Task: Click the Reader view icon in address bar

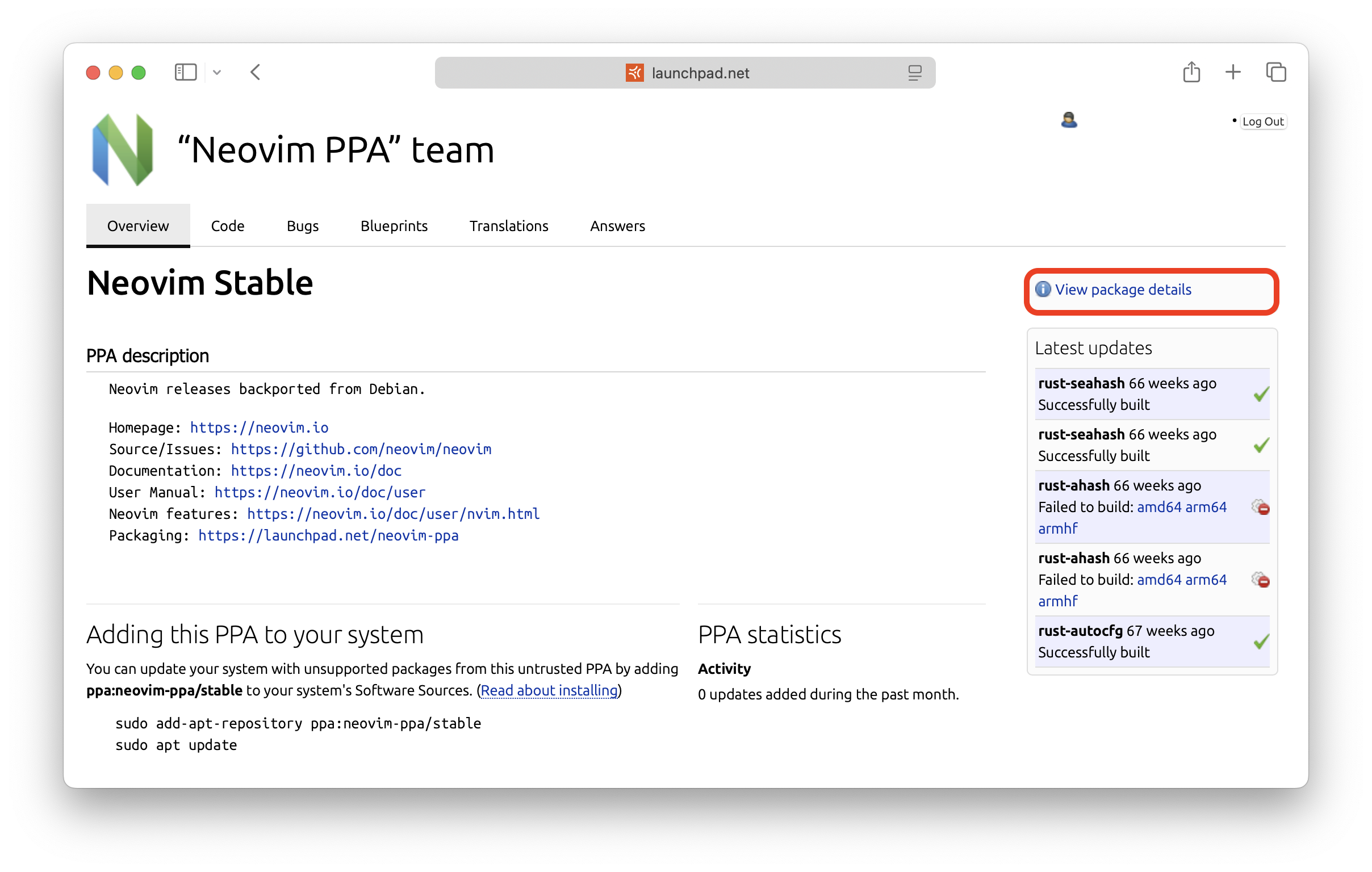Action: 914,73
